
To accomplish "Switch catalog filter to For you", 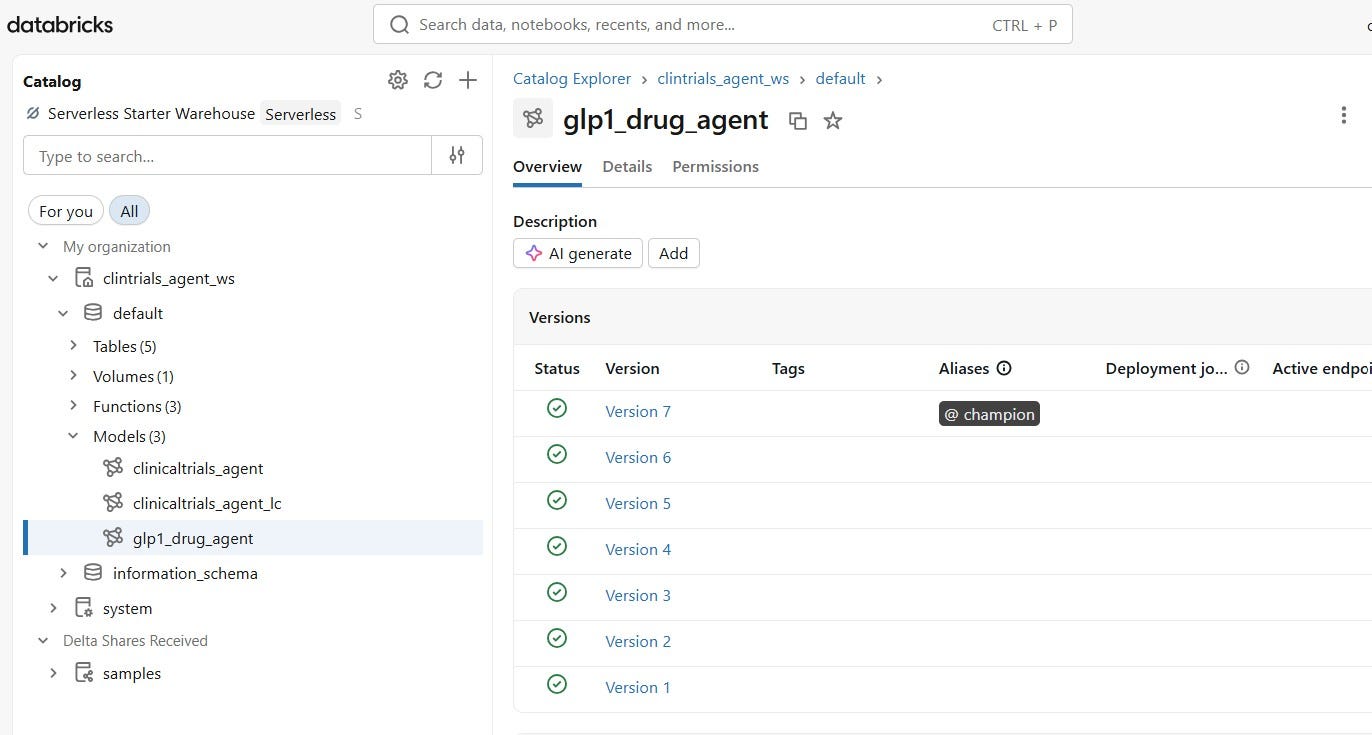I will 66,211.
